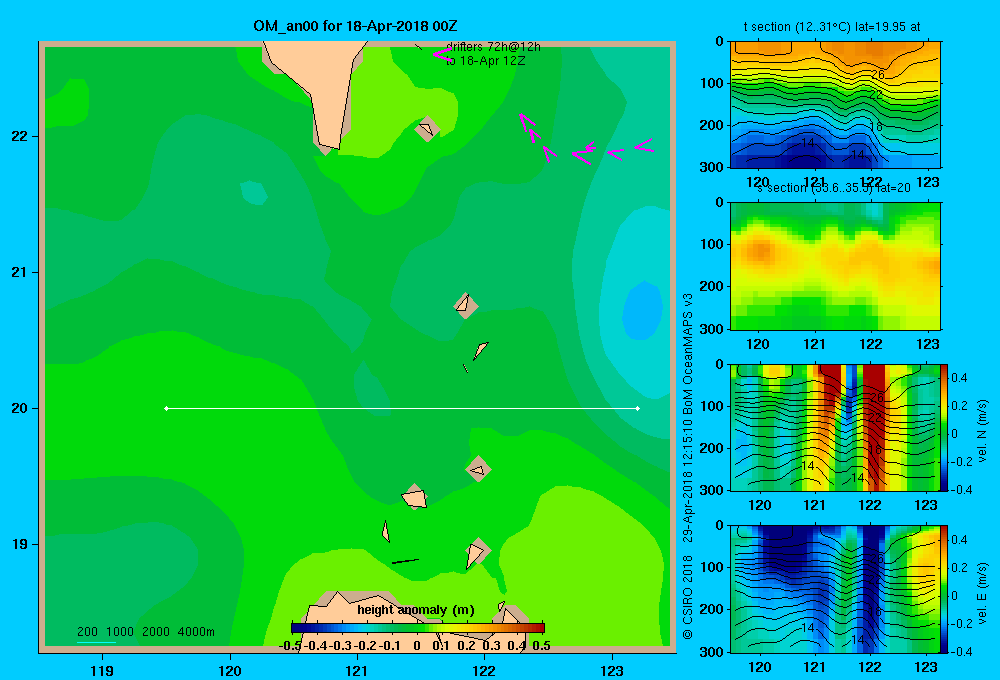Click the 18 contour label in the temperature section
The height and width of the screenshot is (680, 1000).
click(876, 127)
